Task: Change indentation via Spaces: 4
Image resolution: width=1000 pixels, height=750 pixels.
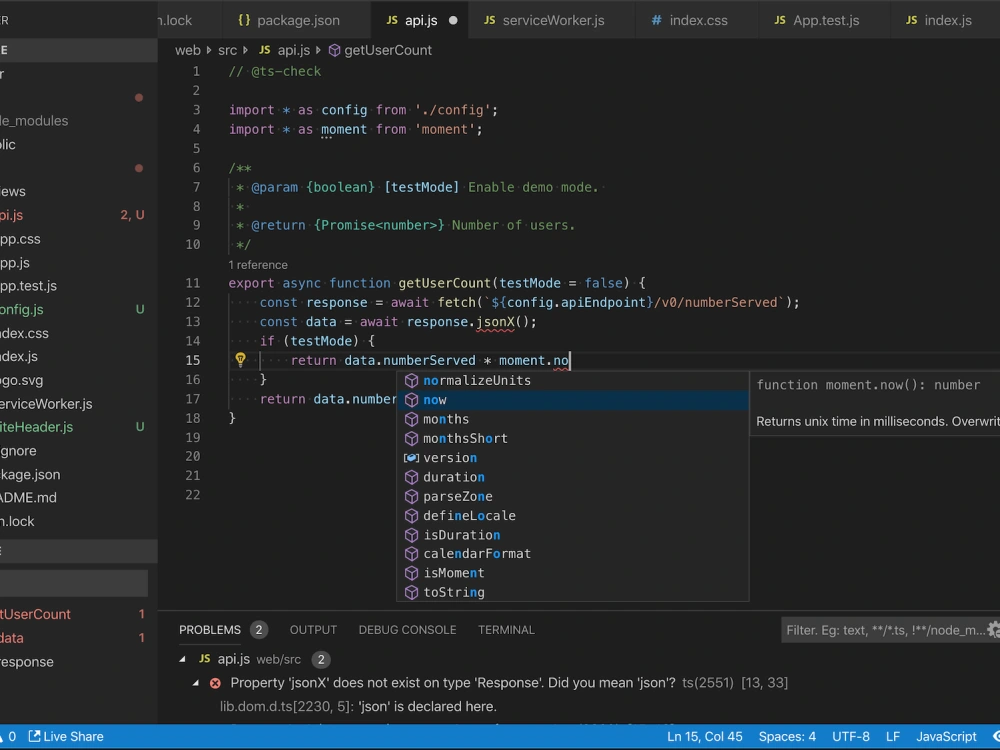Action: pos(787,737)
